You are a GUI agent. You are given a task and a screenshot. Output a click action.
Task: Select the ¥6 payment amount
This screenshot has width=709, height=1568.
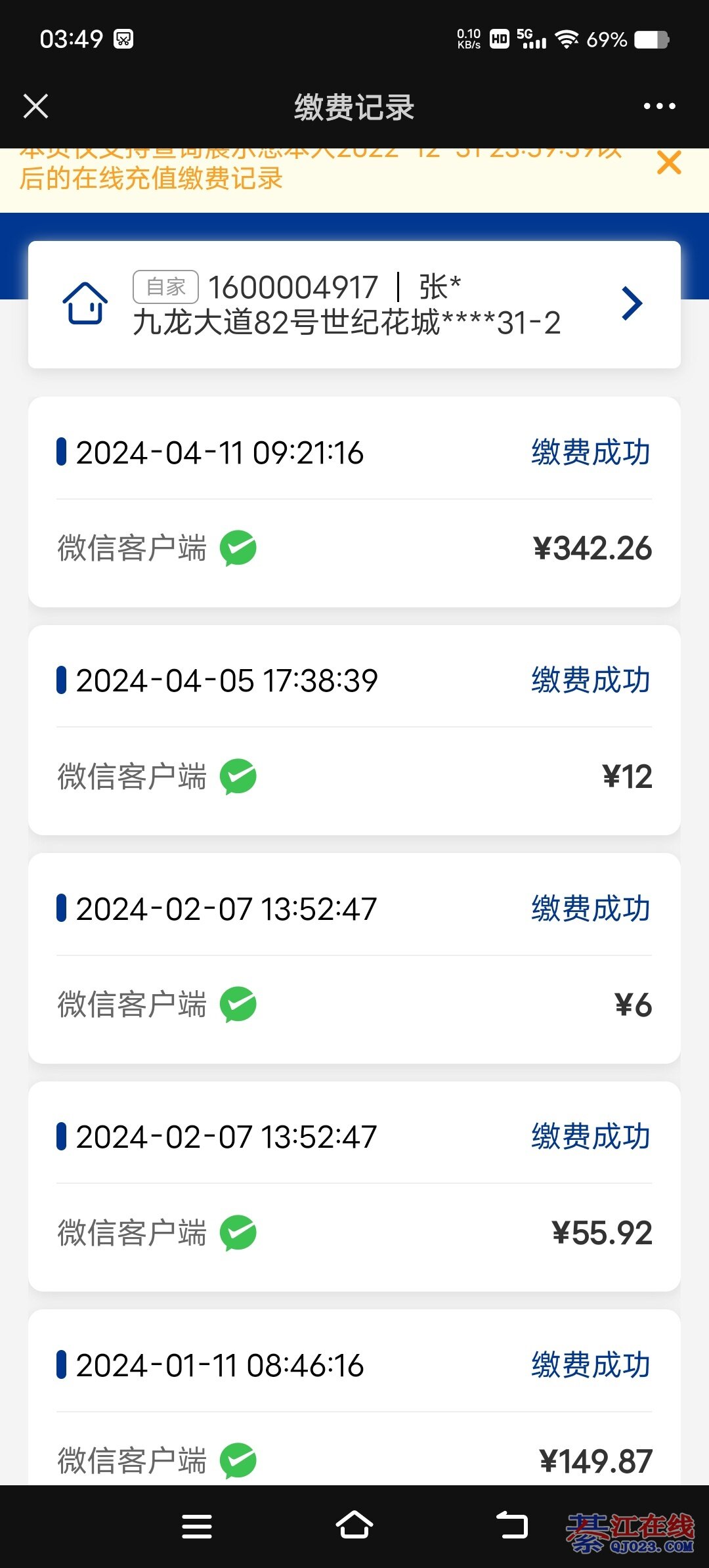[x=633, y=1005]
